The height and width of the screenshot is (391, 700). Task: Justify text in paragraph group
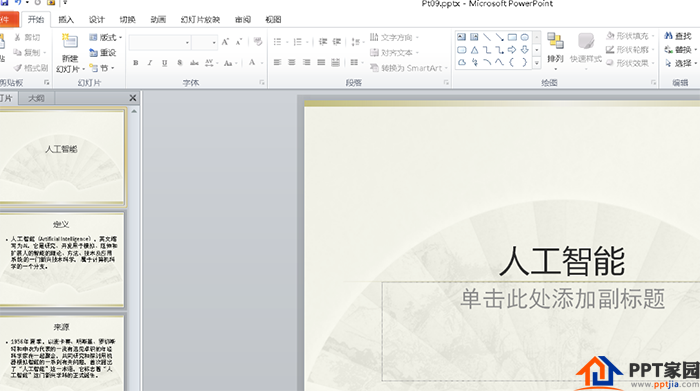(321, 62)
